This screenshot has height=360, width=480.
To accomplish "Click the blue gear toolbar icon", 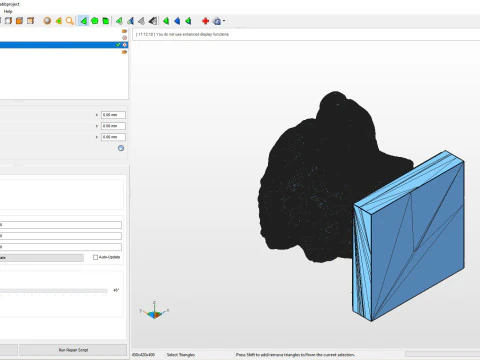I will pyautogui.click(x=217, y=21).
